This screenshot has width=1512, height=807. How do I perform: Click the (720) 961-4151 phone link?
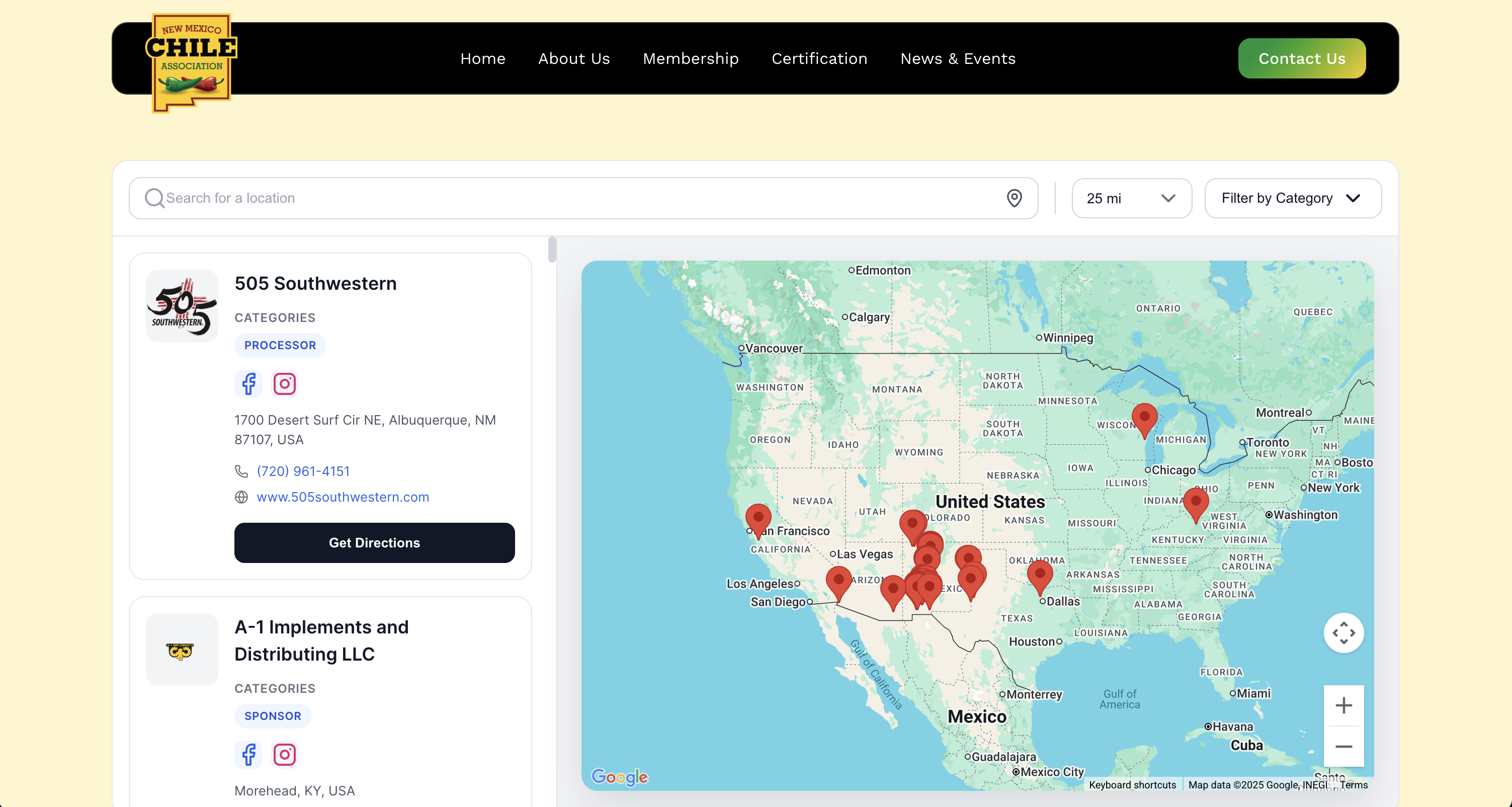click(x=303, y=471)
